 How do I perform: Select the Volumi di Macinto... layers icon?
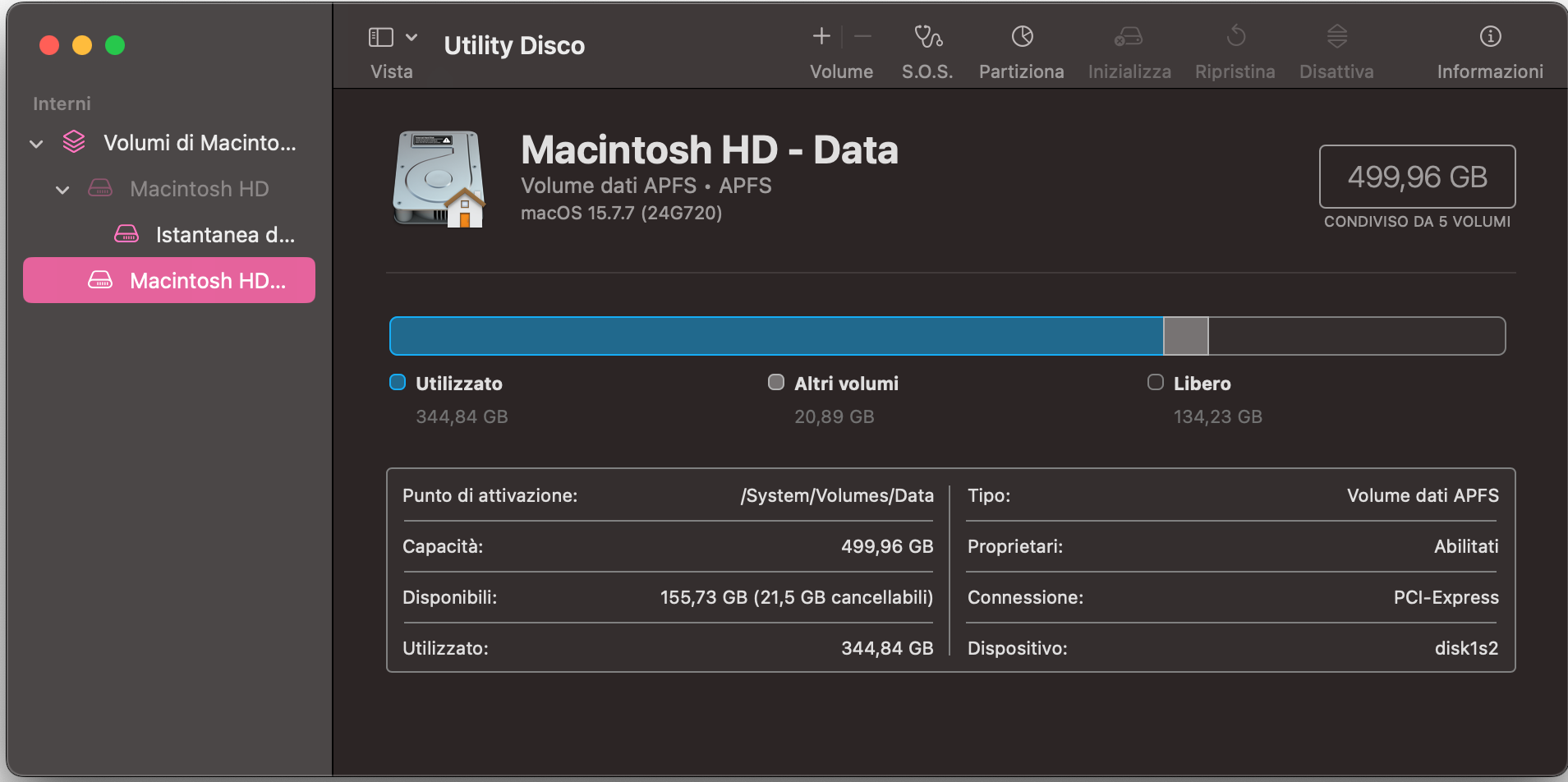point(74,142)
